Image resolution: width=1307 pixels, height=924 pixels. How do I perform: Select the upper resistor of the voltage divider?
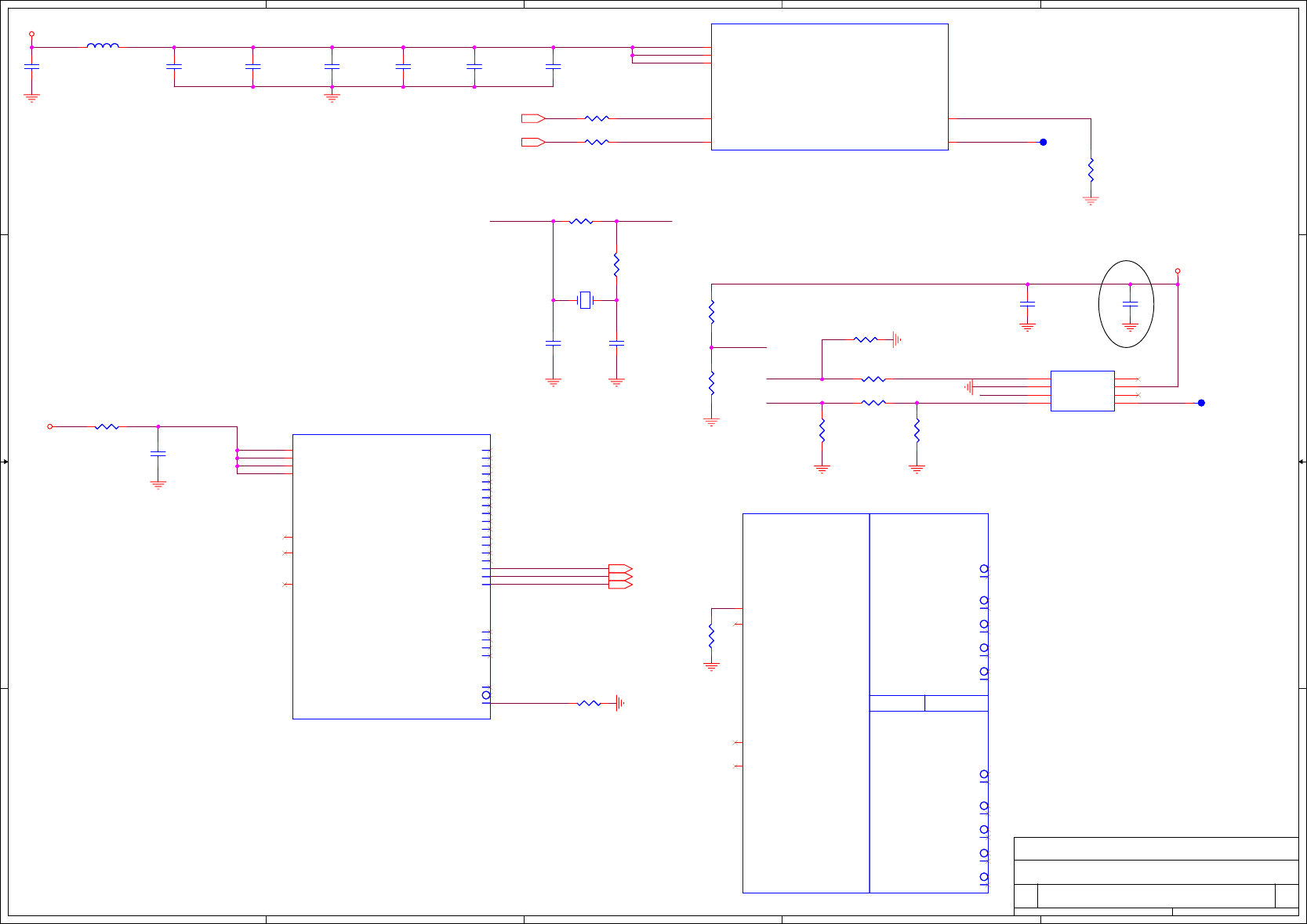(711, 312)
